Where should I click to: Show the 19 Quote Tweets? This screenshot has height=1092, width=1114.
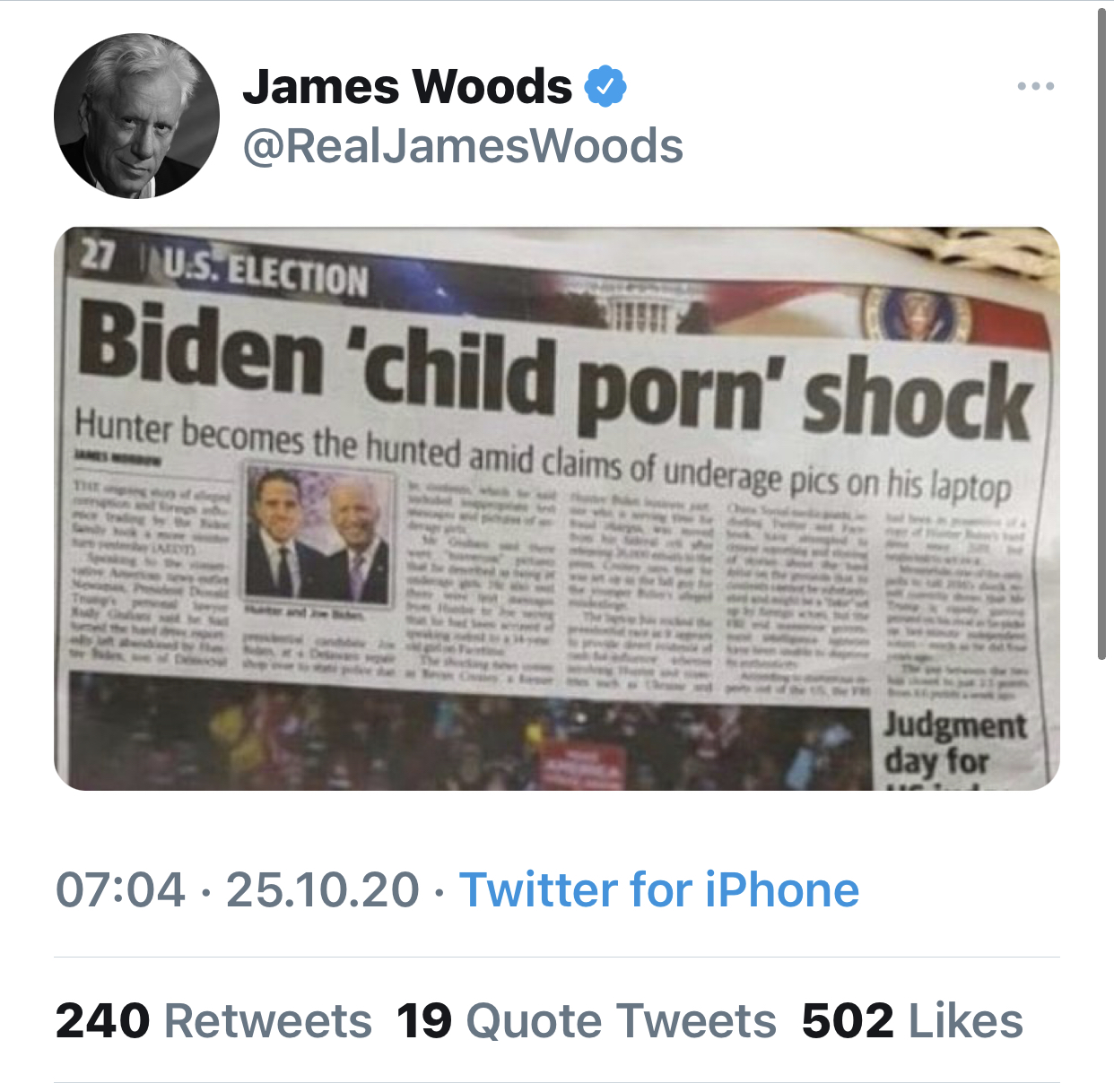coord(587,1021)
